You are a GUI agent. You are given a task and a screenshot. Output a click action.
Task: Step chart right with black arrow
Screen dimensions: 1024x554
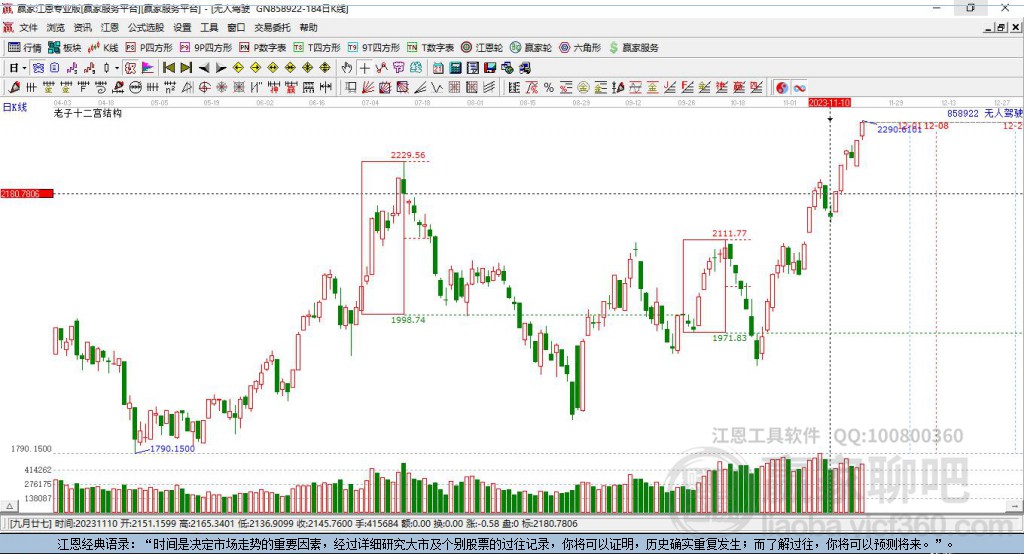[221, 68]
